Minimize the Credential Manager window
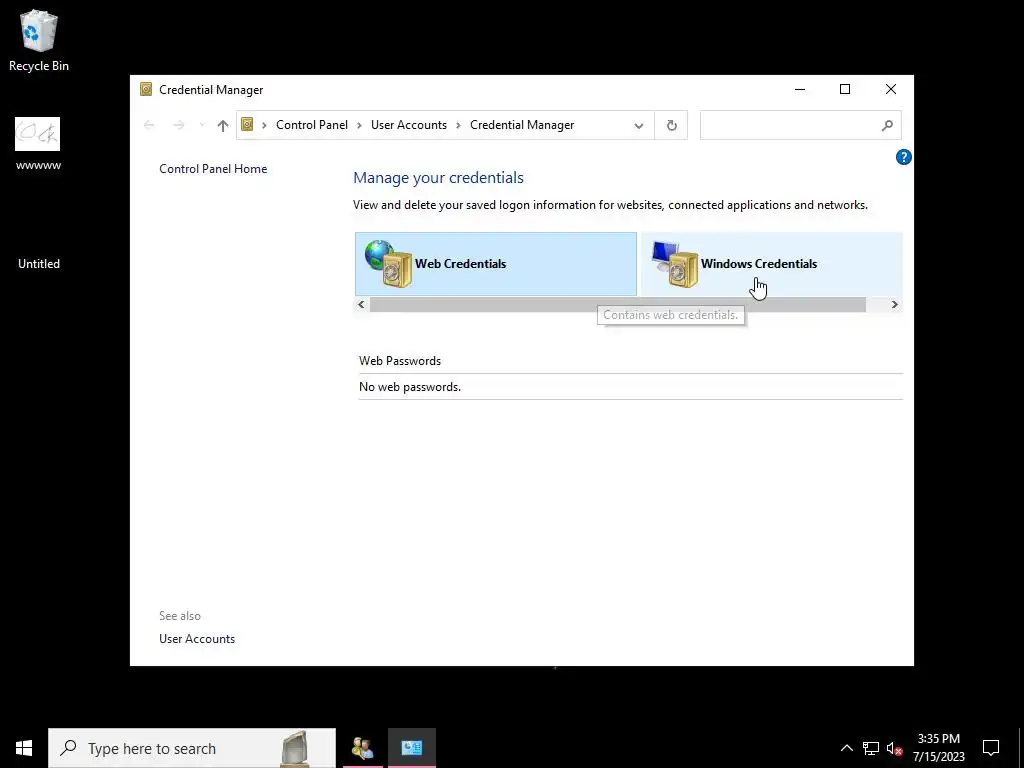 (799, 89)
